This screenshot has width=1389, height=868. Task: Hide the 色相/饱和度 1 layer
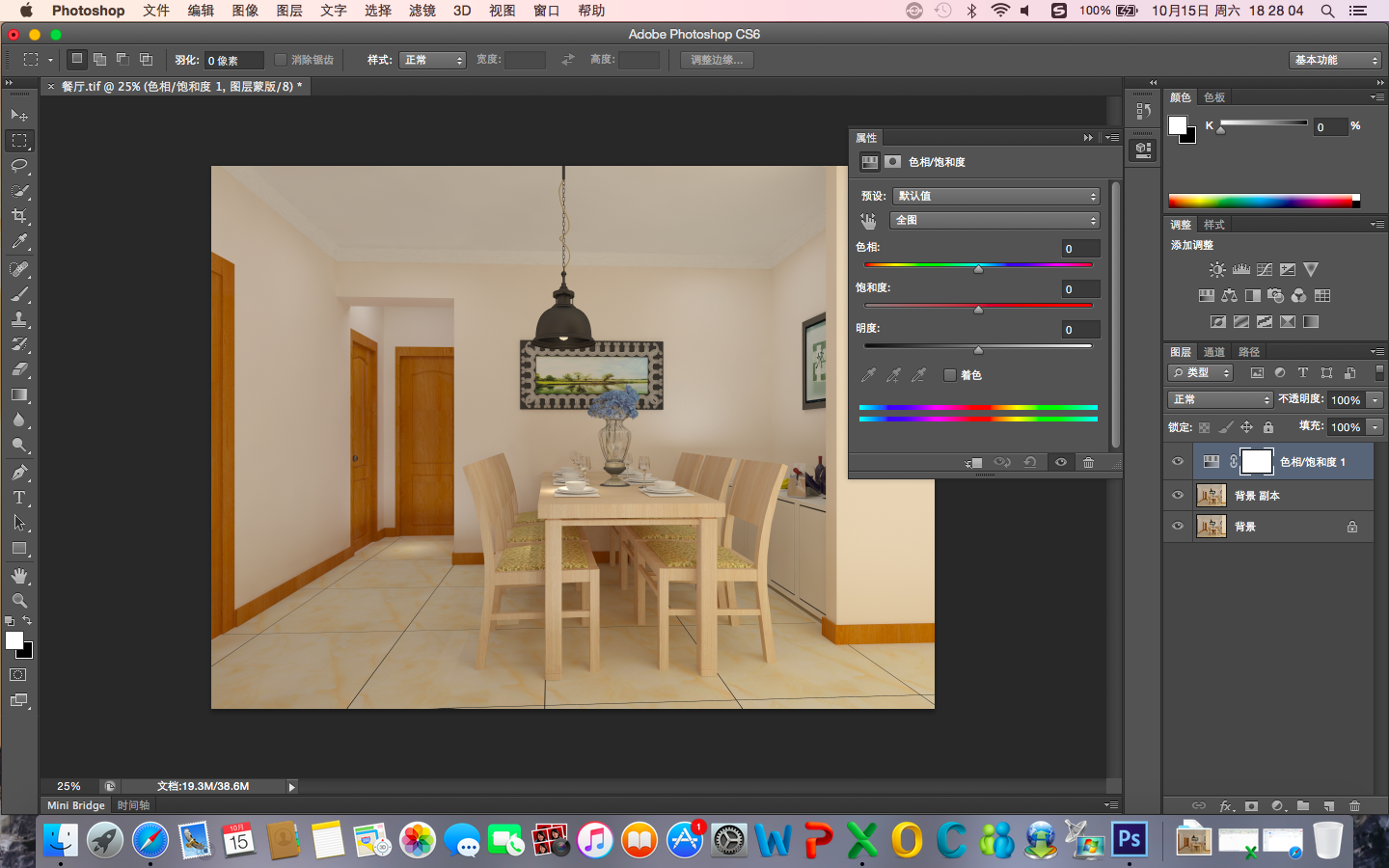[x=1178, y=462]
